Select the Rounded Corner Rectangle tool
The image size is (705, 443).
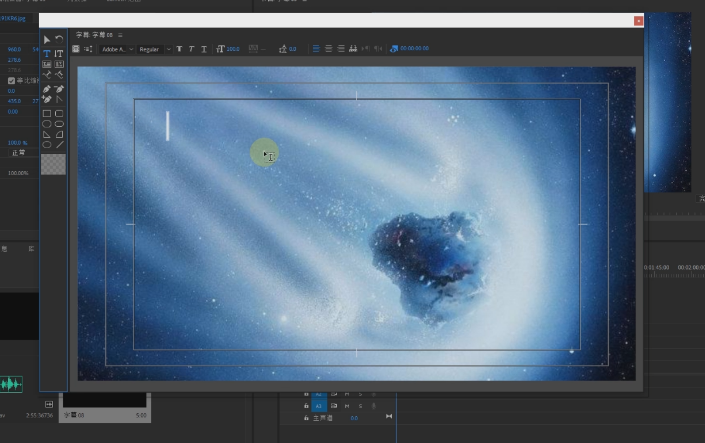(59, 113)
